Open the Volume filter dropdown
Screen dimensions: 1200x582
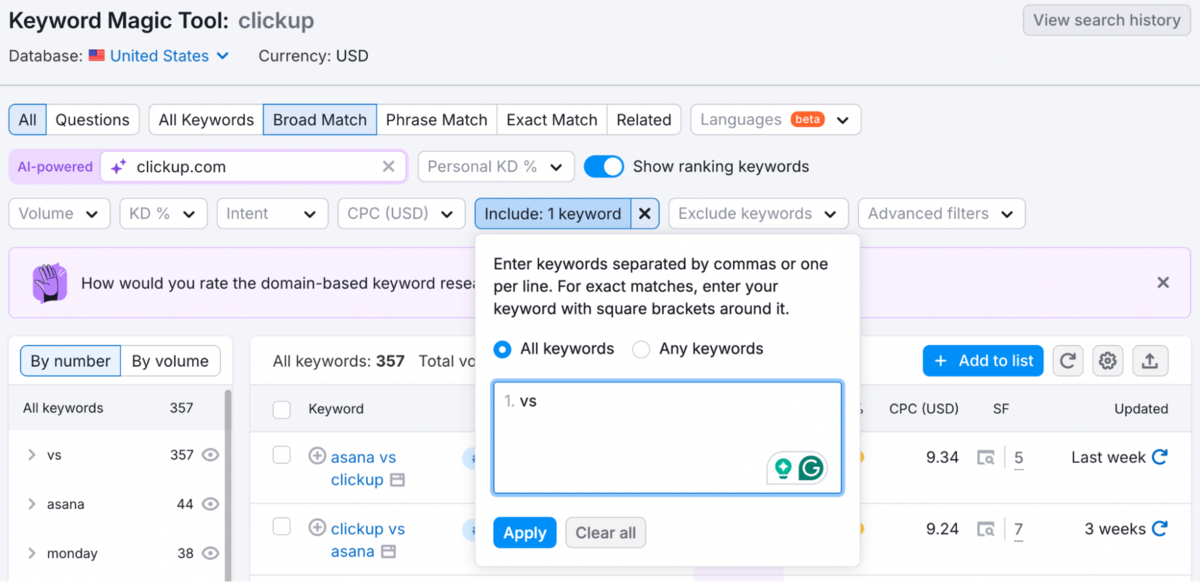pos(59,213)
